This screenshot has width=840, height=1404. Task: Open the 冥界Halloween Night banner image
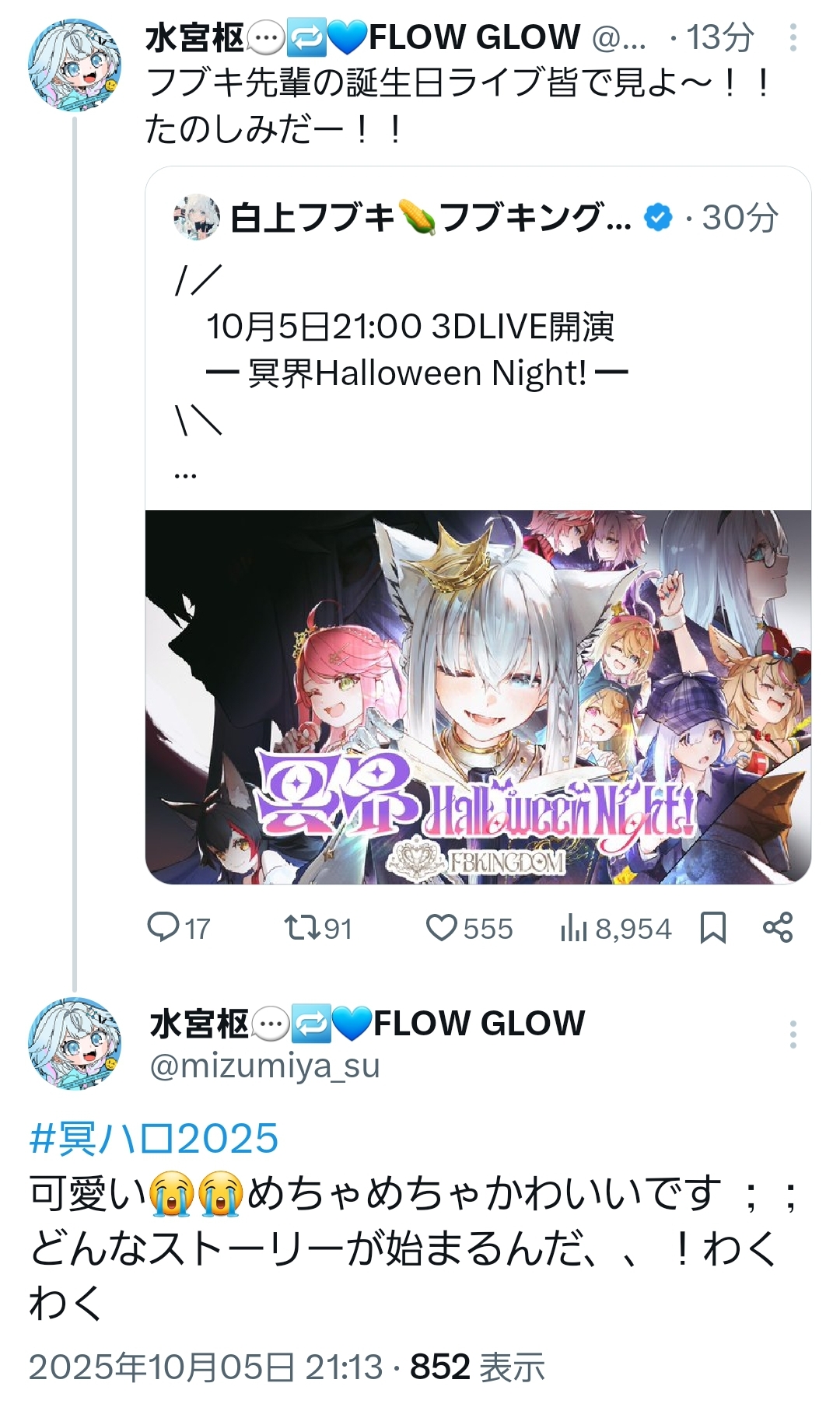(478, 697)
